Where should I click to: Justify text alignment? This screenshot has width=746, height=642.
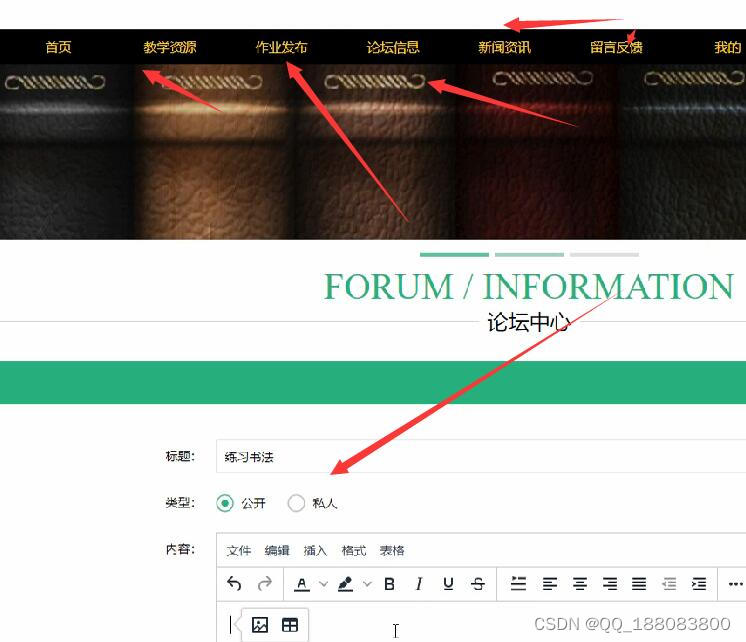coord(639,584)
